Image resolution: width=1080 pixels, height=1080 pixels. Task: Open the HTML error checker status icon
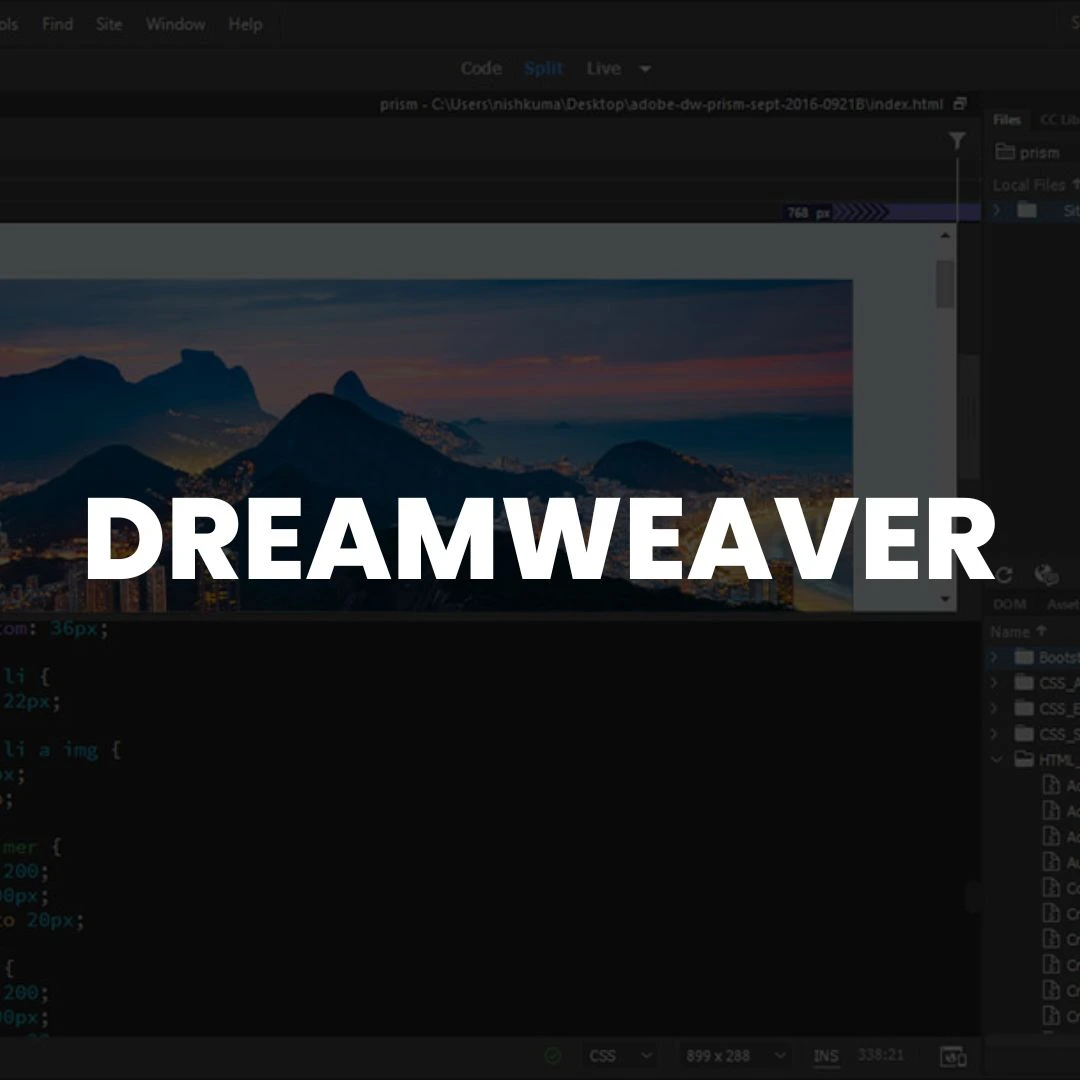tap(552, 1055)
